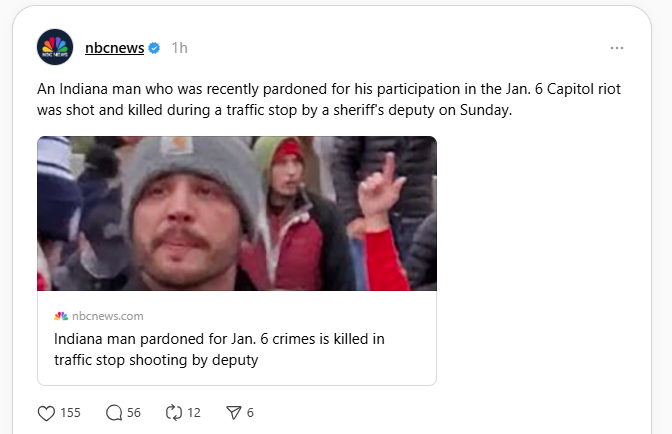Click the 12 reposts count
This screenshot has width=672, height=434.
point(193,412)
